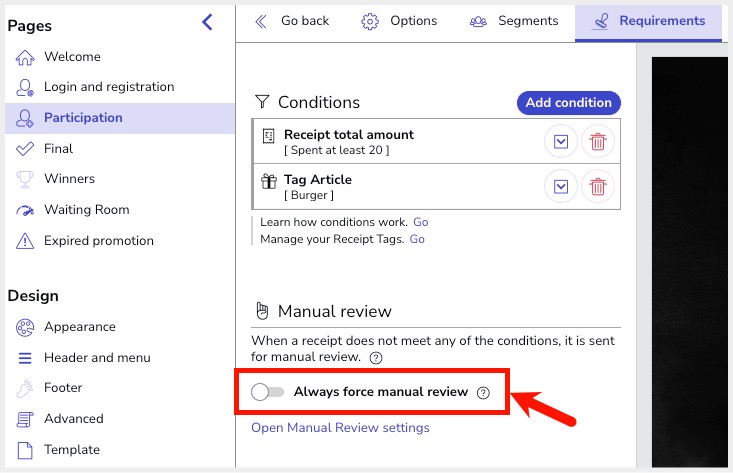Screen dimensions: 733x473
Task: Expand Tag Article condition dropdown
Action: 561,186
